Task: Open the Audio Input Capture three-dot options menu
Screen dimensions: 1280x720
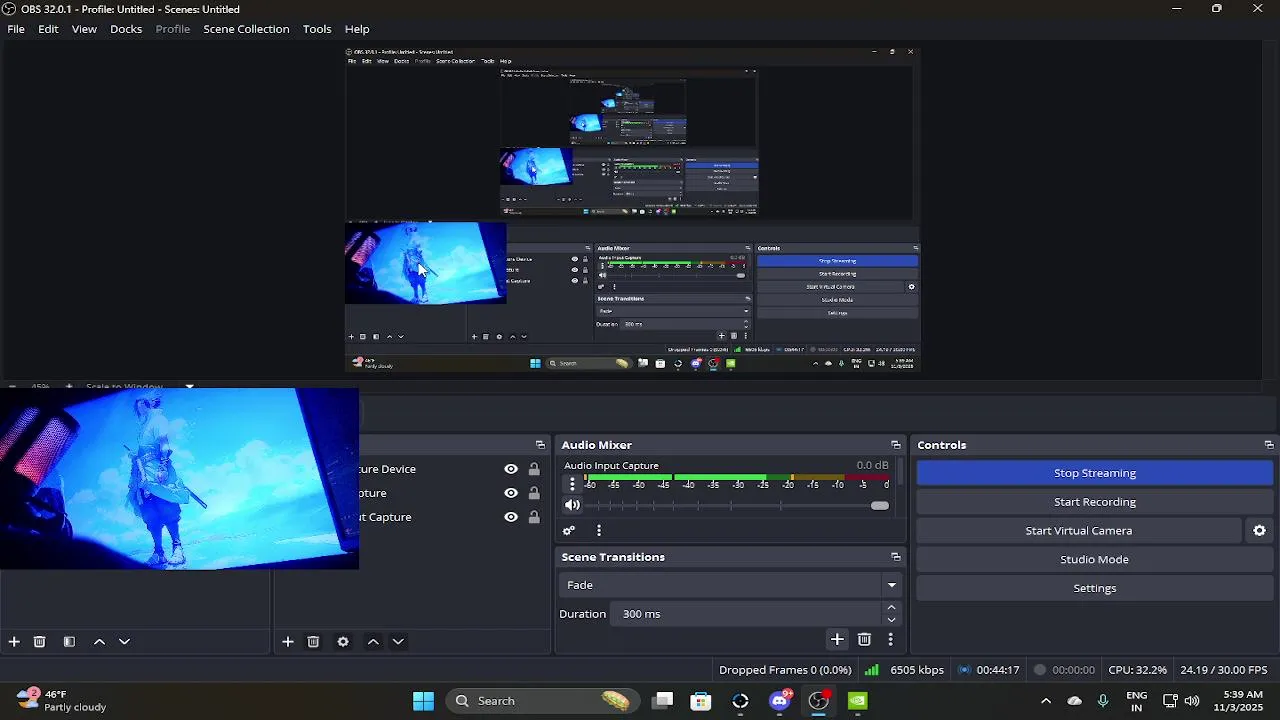Action: pos(572,484)
